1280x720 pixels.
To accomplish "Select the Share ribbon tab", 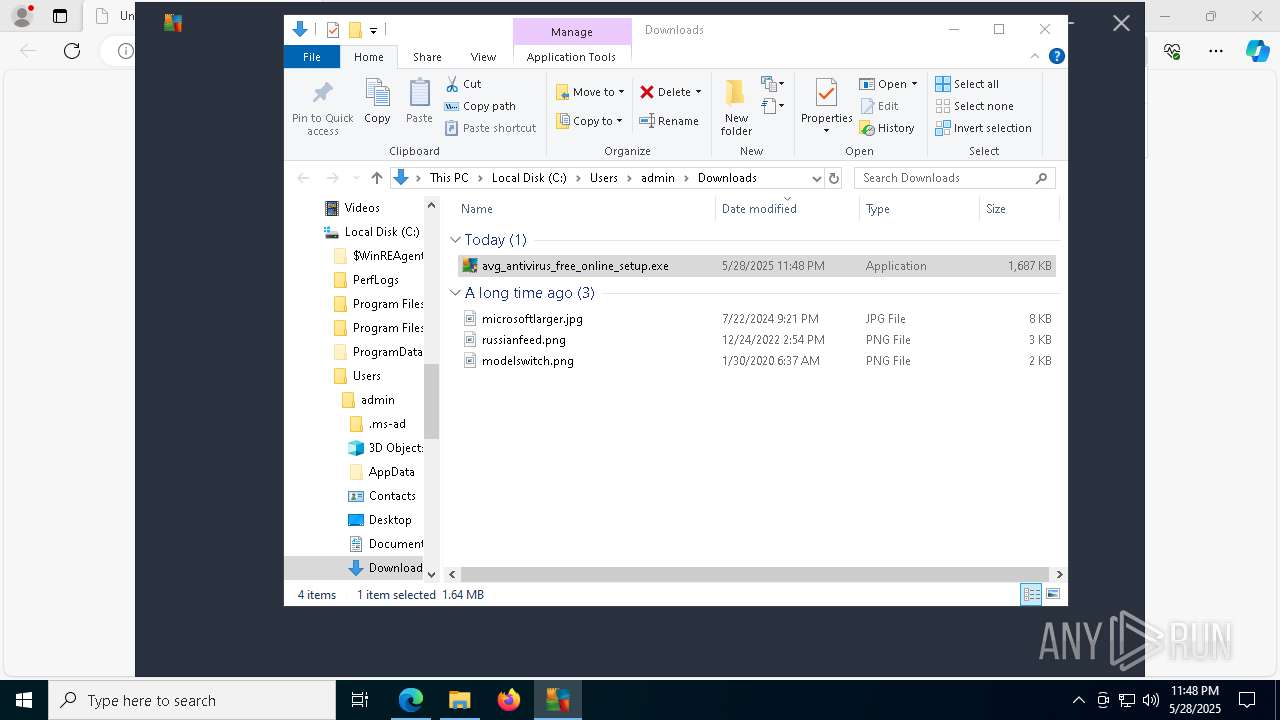I will tap(427, 57).
